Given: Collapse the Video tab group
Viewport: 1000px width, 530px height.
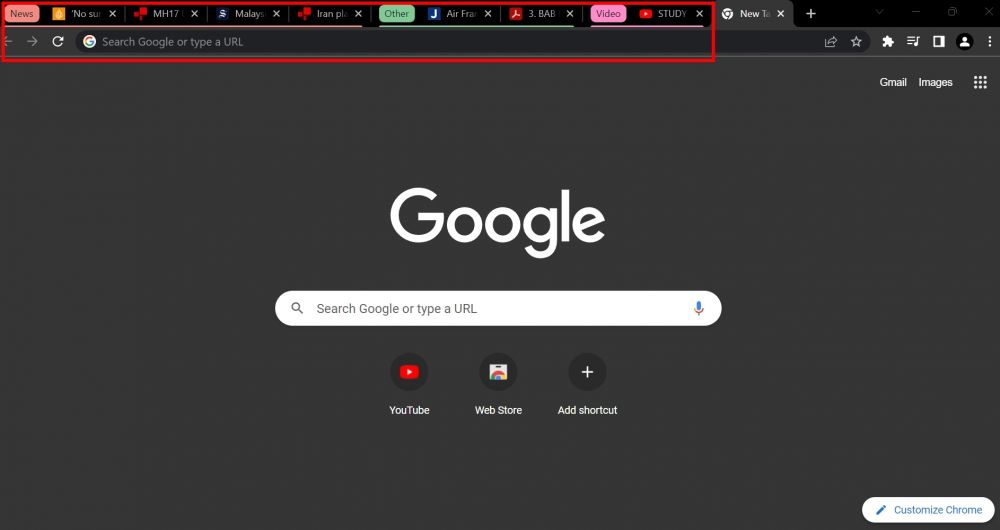Looking at the screenshot, I should pyautogui.click(x=608, y=13).
